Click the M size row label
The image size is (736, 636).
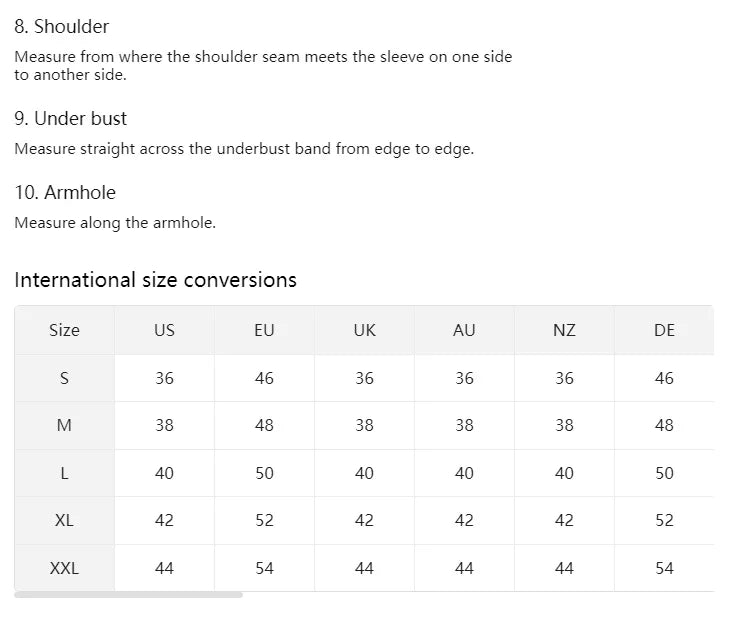tap(64, 425)
